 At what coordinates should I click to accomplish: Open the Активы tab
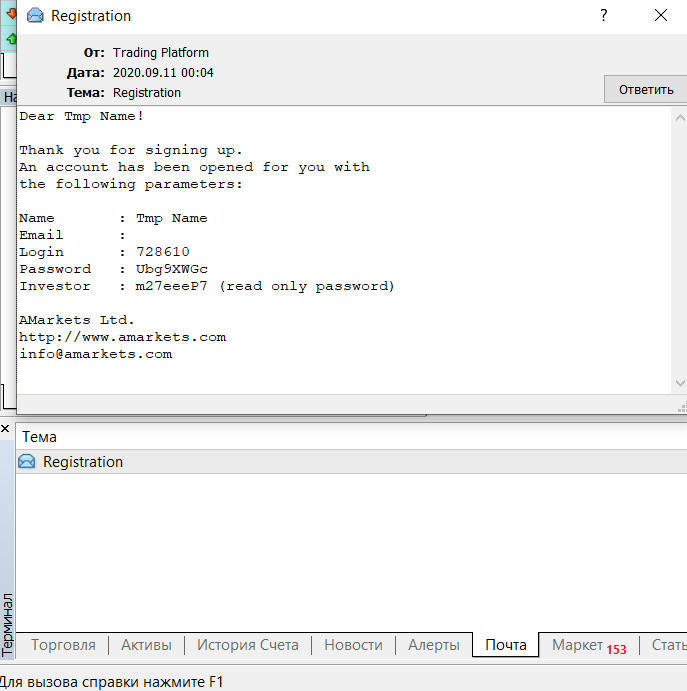click(x=146, y=645)
